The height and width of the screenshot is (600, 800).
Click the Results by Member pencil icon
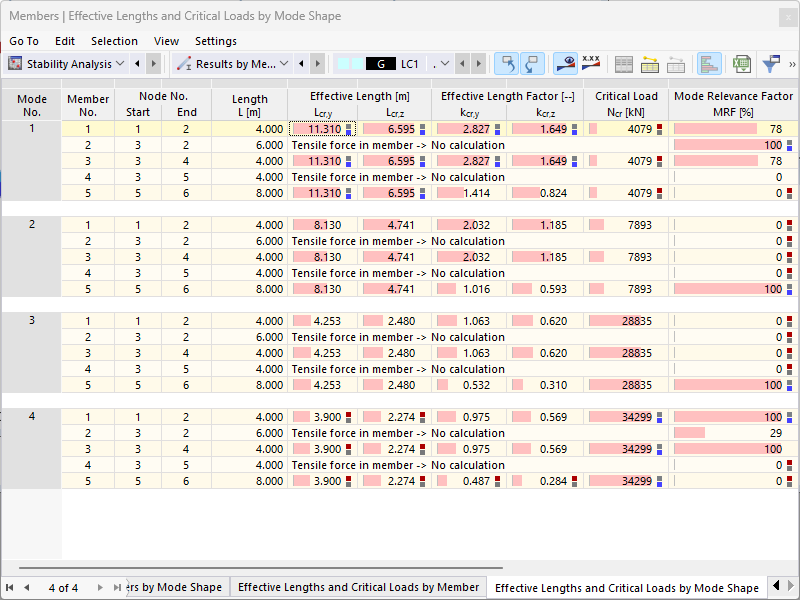pyautogui.click(x=184, y=64)
